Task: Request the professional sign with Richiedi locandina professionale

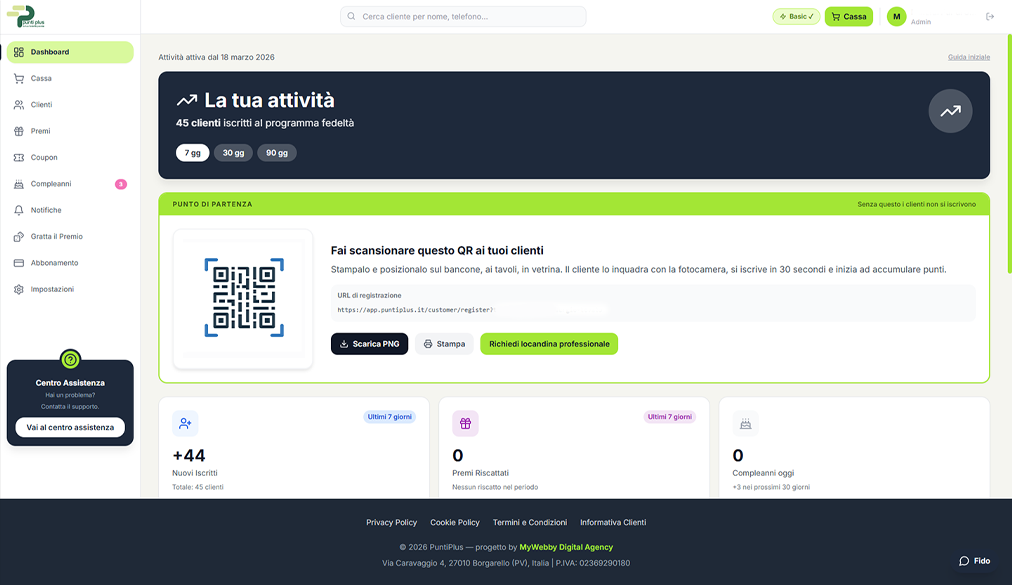Action: pyautogui.click(x=548, y=343)
